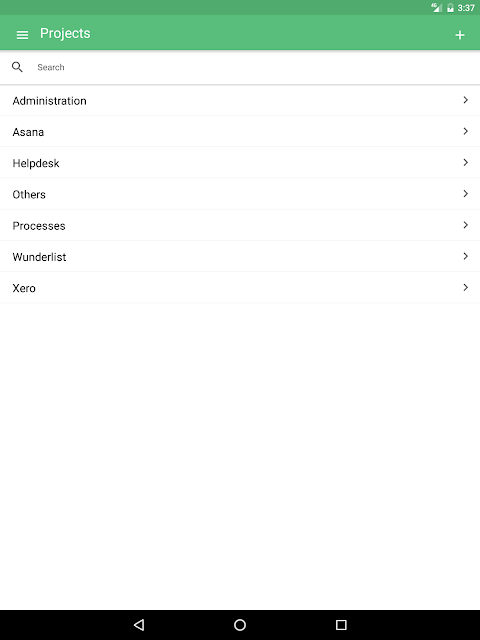Screen dimensions: 480x640
Task: Expand the Asana chevron arrow
Action: (465, 131)
